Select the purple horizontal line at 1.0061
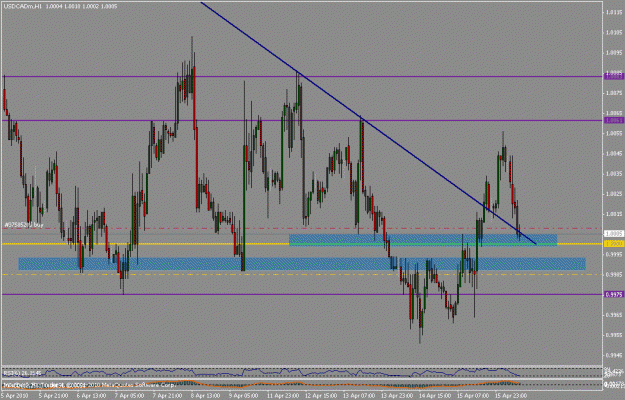The width and height of the screenshot is (625, 400). 303,120
